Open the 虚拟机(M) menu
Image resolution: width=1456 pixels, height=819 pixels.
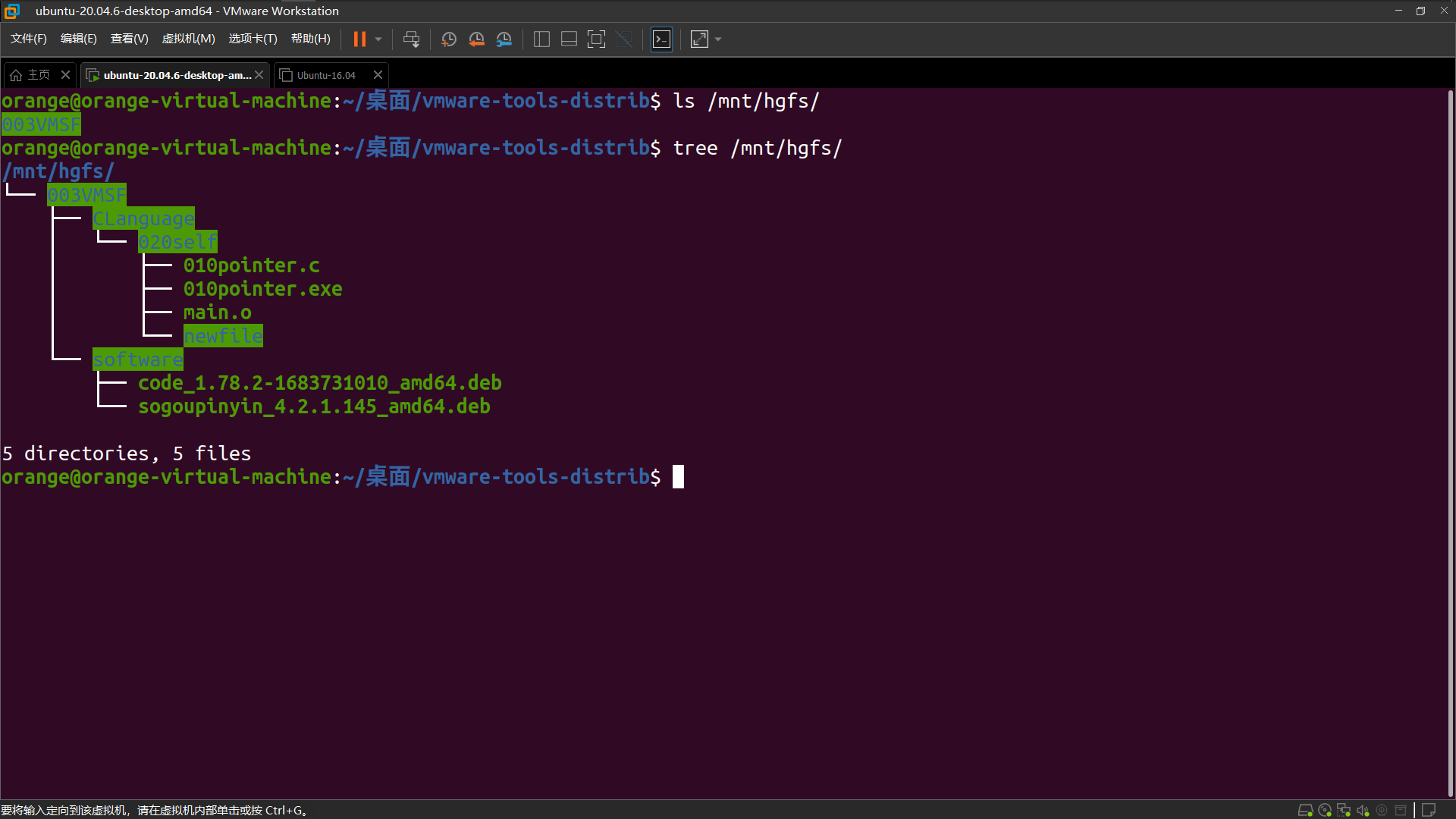pyautogui.click(x=188, y=39)
